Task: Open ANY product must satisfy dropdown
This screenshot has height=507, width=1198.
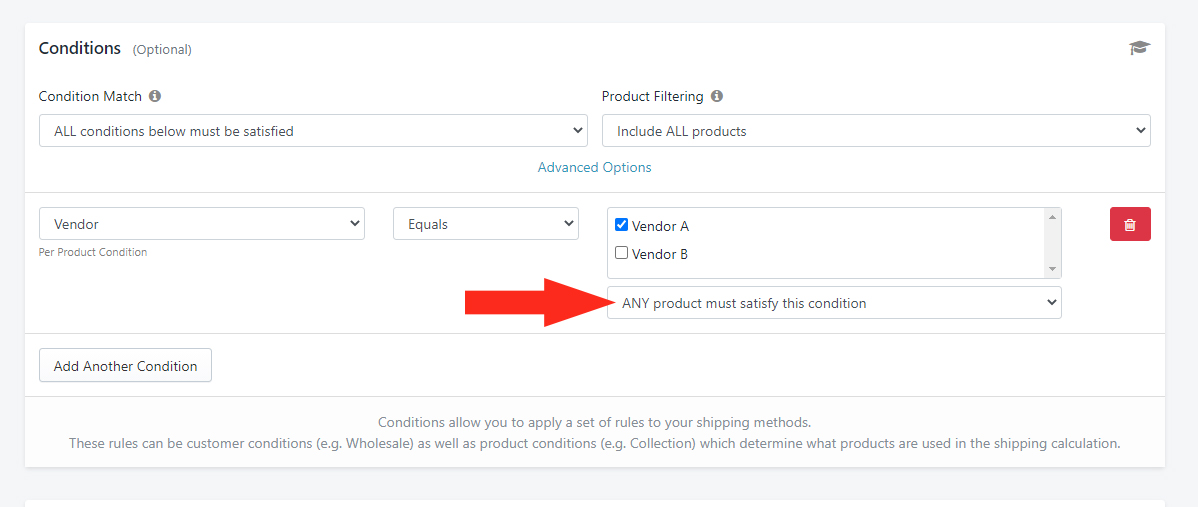Action: (834, 303)
